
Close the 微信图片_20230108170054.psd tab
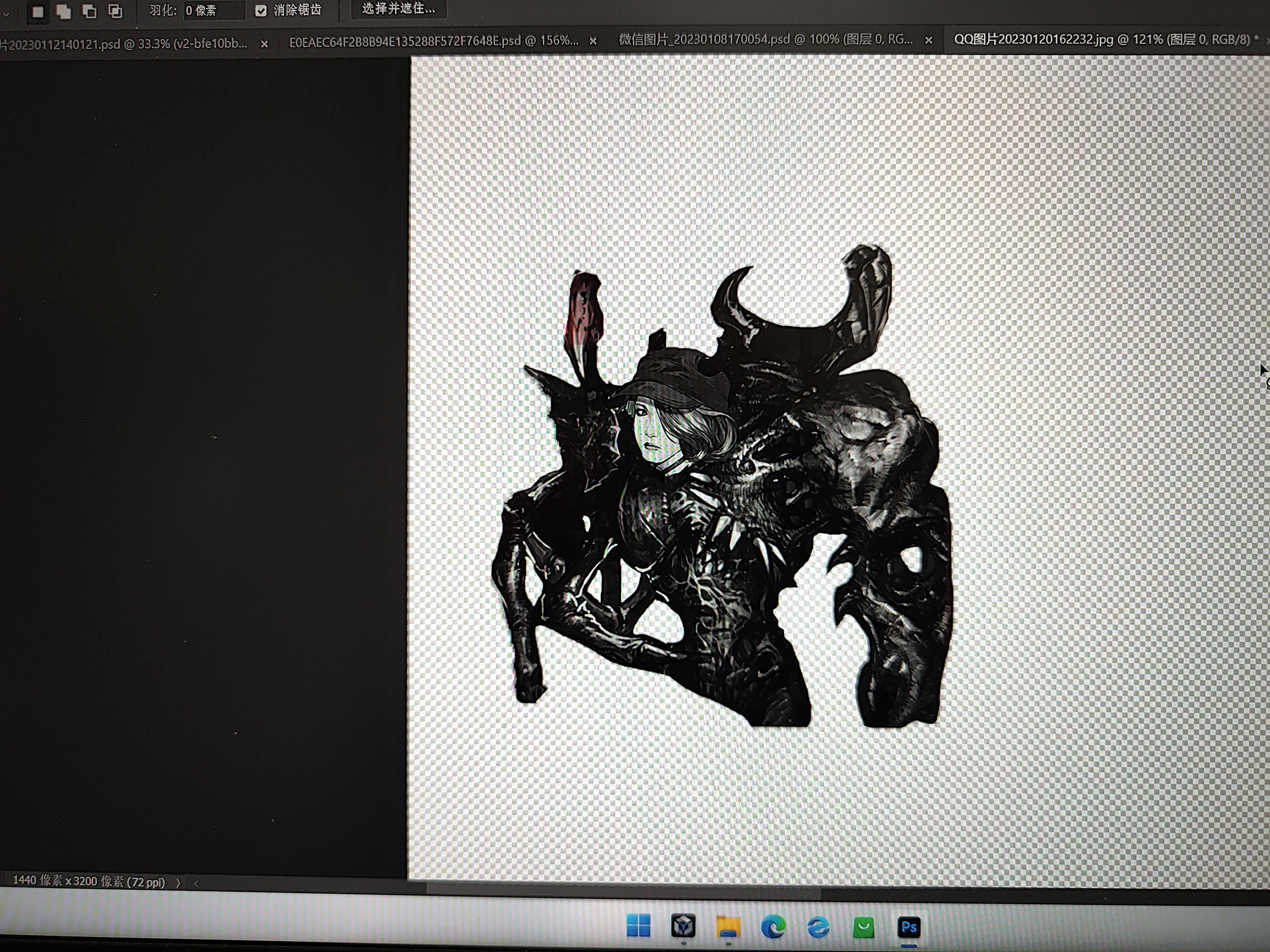[928, 40]
